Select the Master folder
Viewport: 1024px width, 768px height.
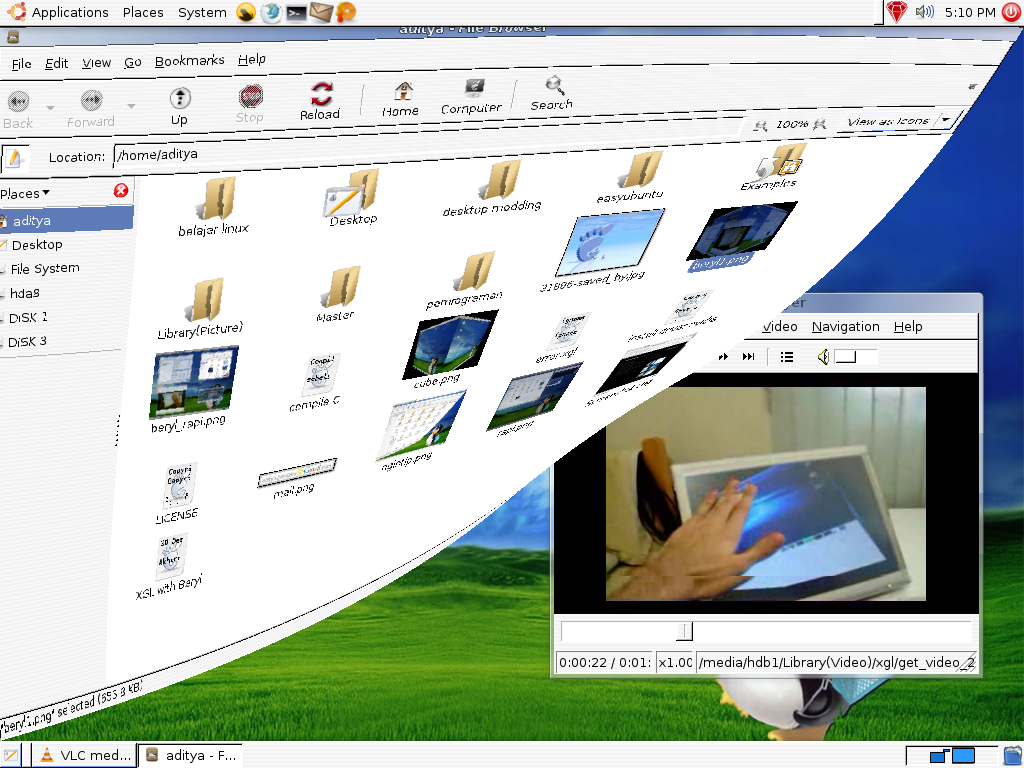(x=338, y=294)
